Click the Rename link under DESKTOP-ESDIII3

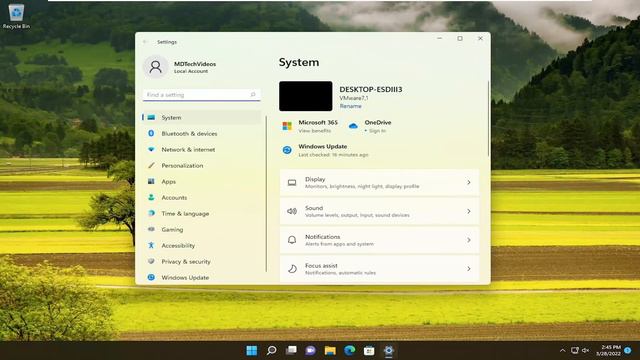click(351, 106)
